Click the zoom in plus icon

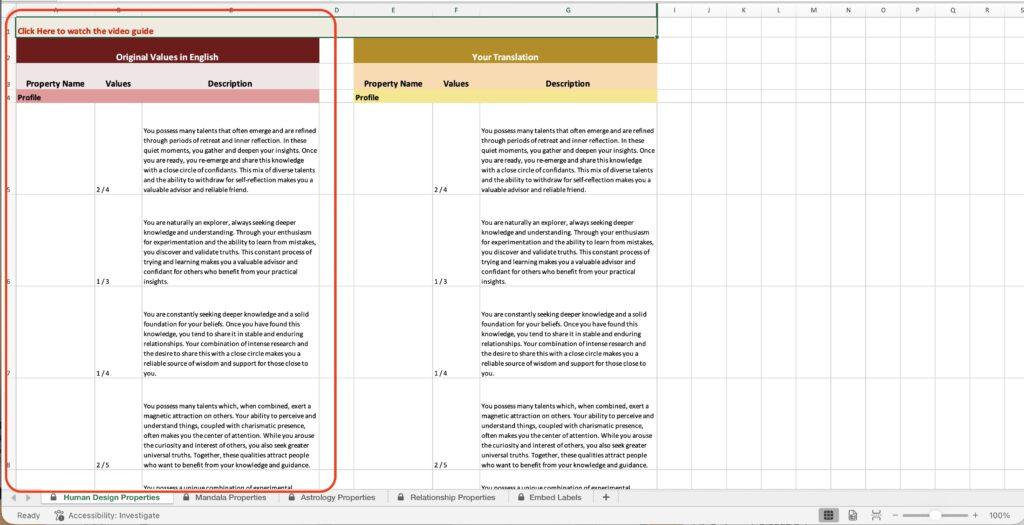coord(977,515)
